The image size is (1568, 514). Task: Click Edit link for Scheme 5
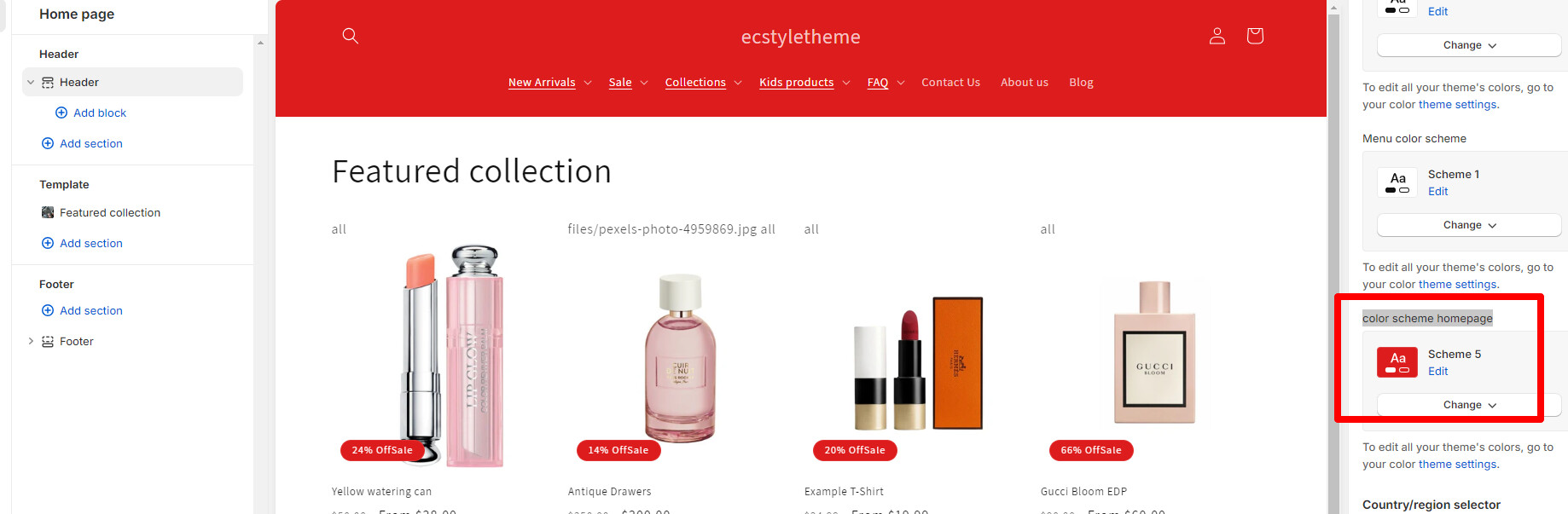tap(1437, 372)
